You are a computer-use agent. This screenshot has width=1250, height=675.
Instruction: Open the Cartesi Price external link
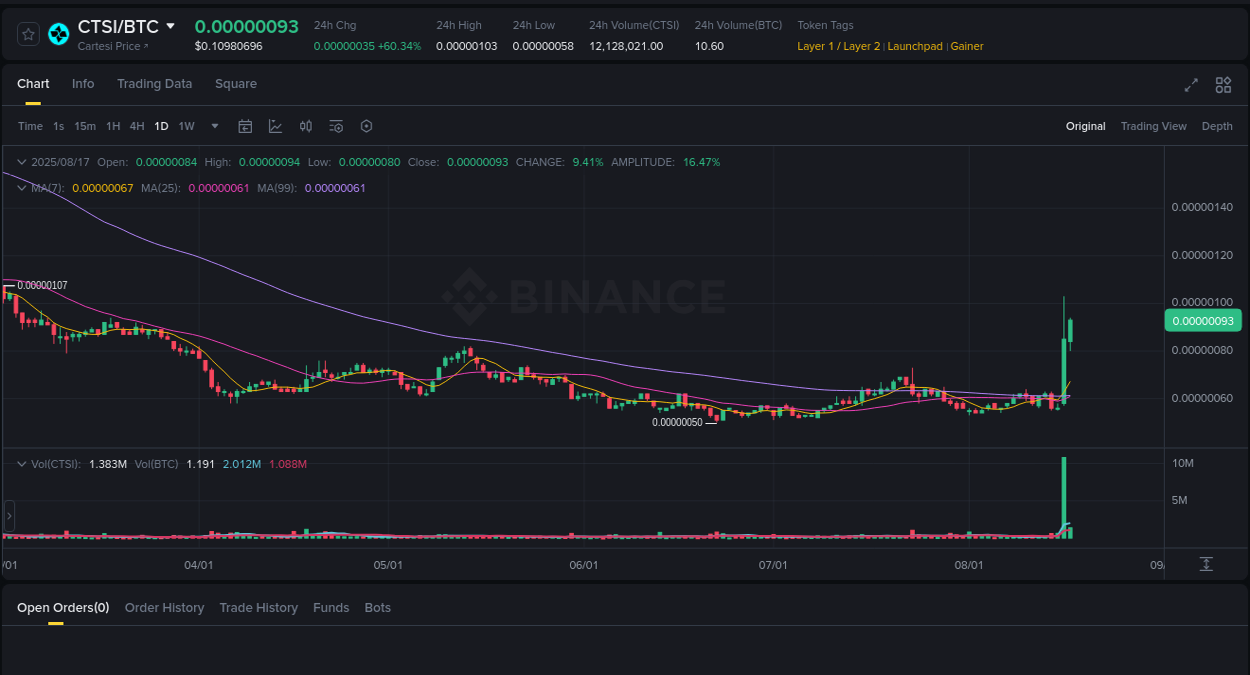(112, 46)
